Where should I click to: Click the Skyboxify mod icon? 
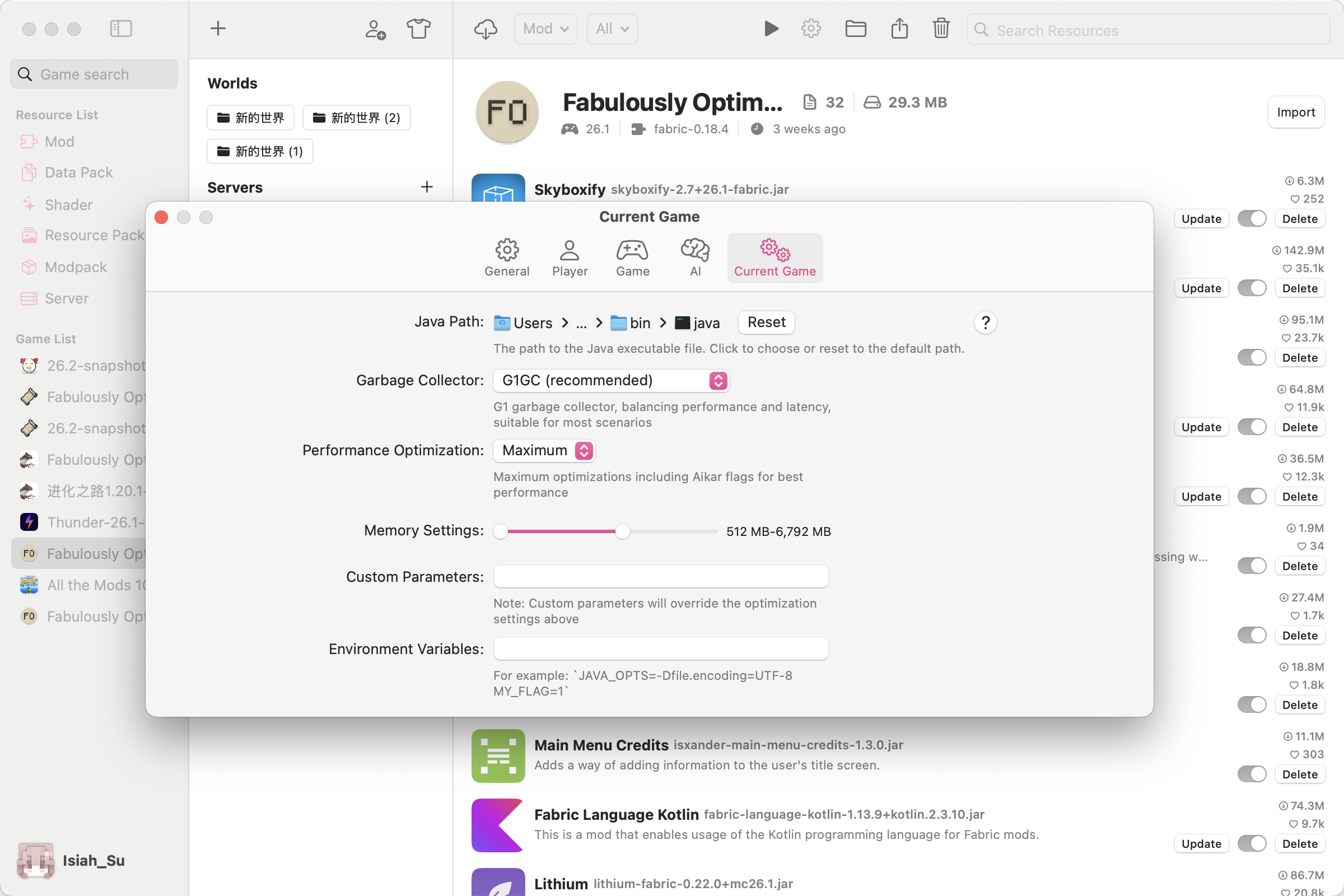498,189
